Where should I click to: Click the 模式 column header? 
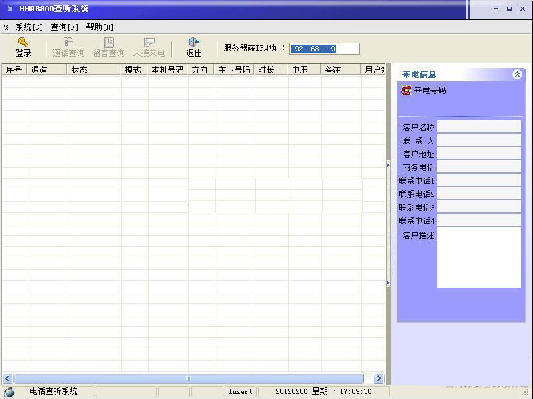(135, 69)
